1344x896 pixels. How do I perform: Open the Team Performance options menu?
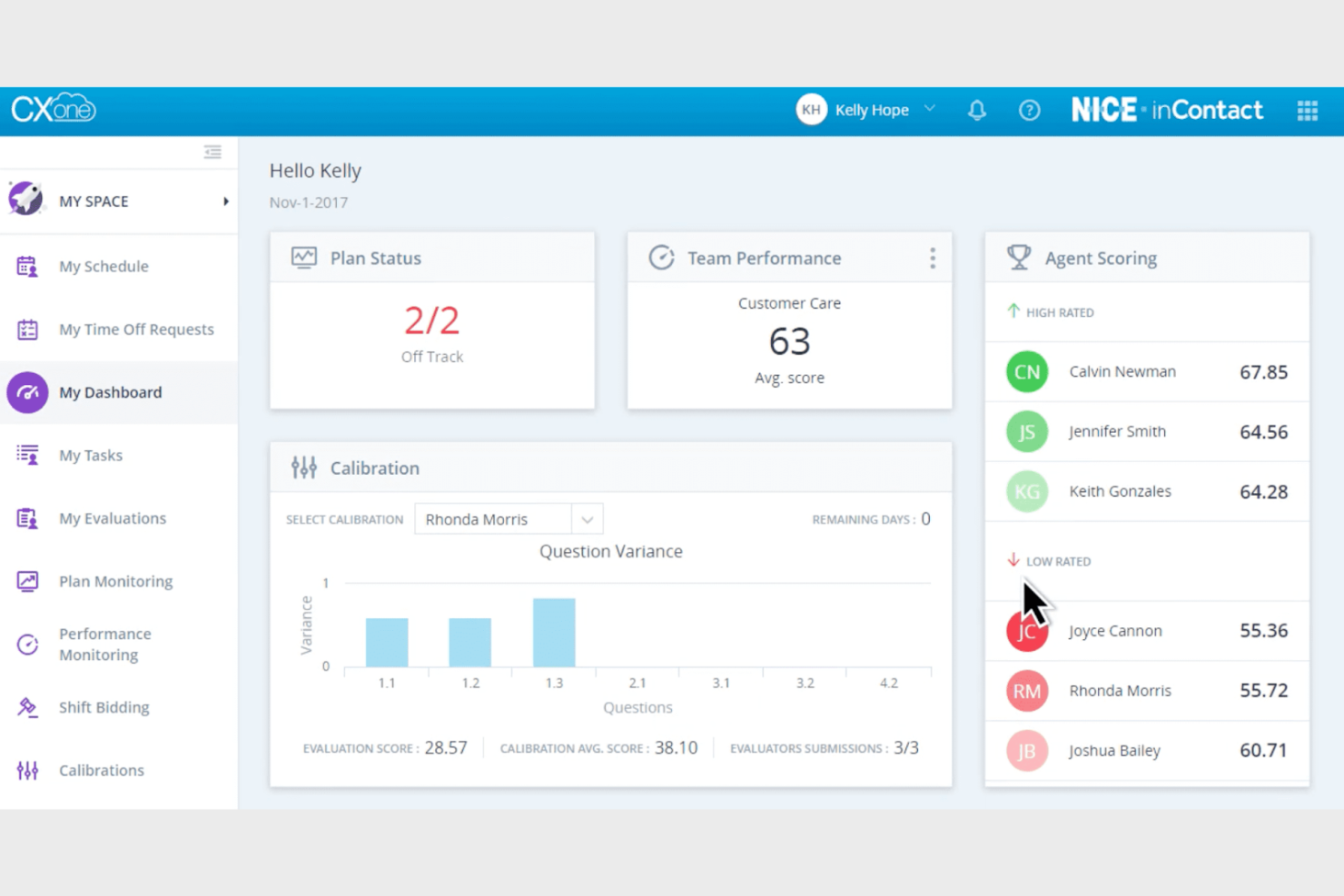[x=933, y=258]
